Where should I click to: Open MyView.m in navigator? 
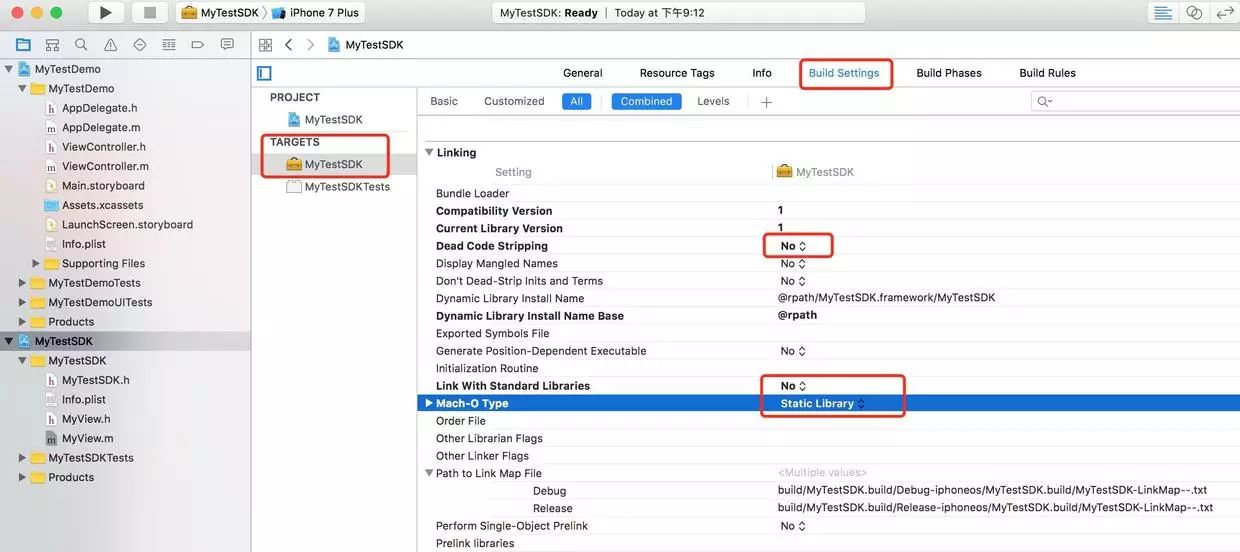click(x=87, y=438)
